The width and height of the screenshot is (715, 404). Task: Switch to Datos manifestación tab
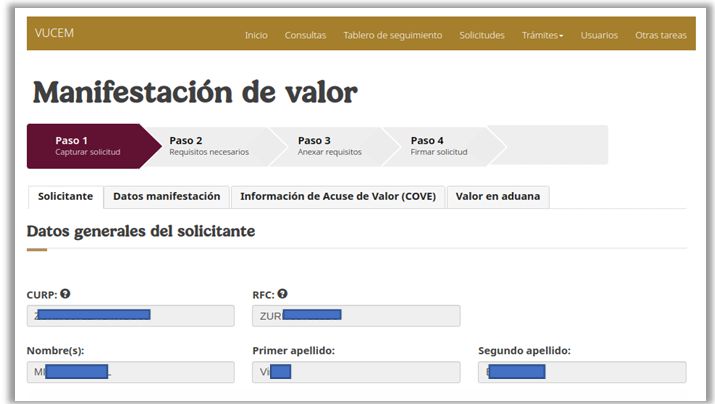(167, 197)
